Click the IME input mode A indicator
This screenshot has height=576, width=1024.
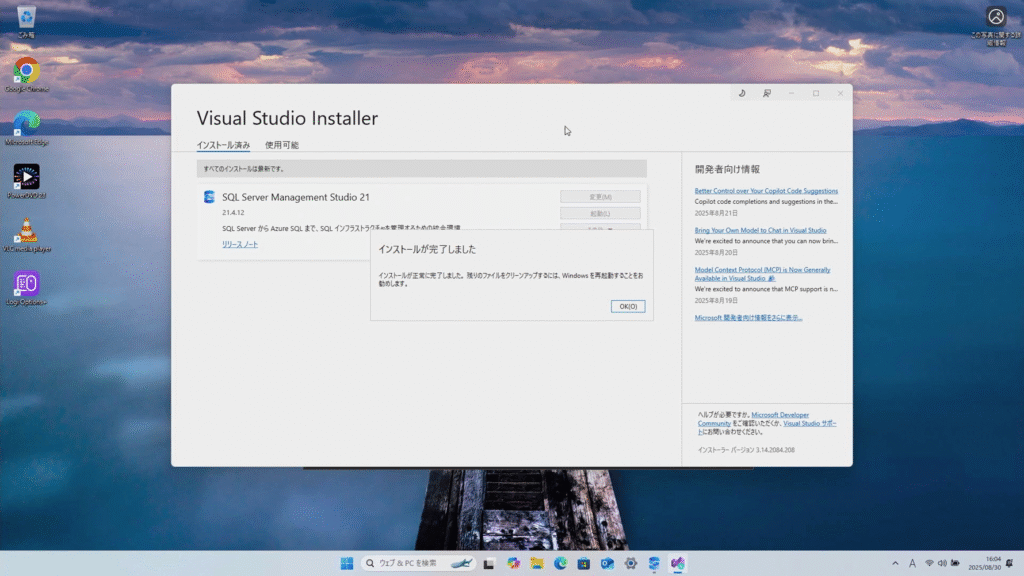(912, 563)
